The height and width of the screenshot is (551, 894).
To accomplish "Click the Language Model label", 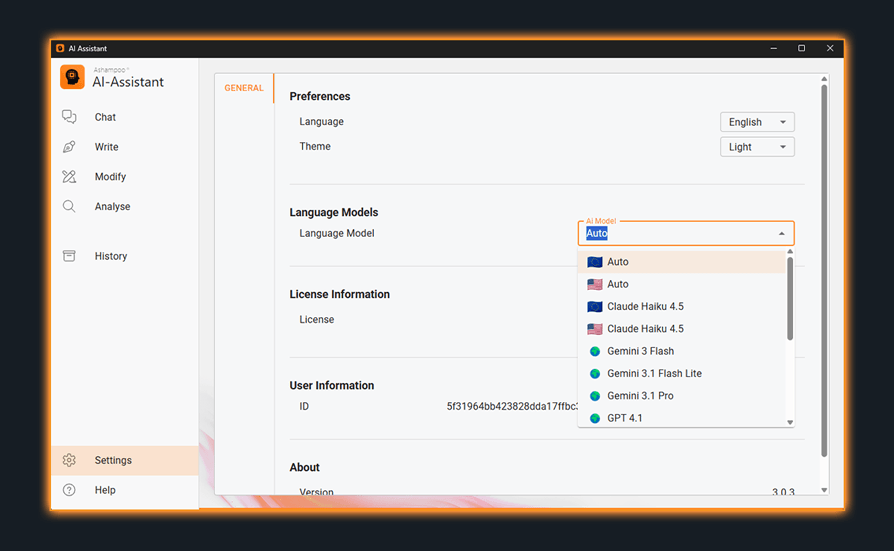I will pos(336,233).
